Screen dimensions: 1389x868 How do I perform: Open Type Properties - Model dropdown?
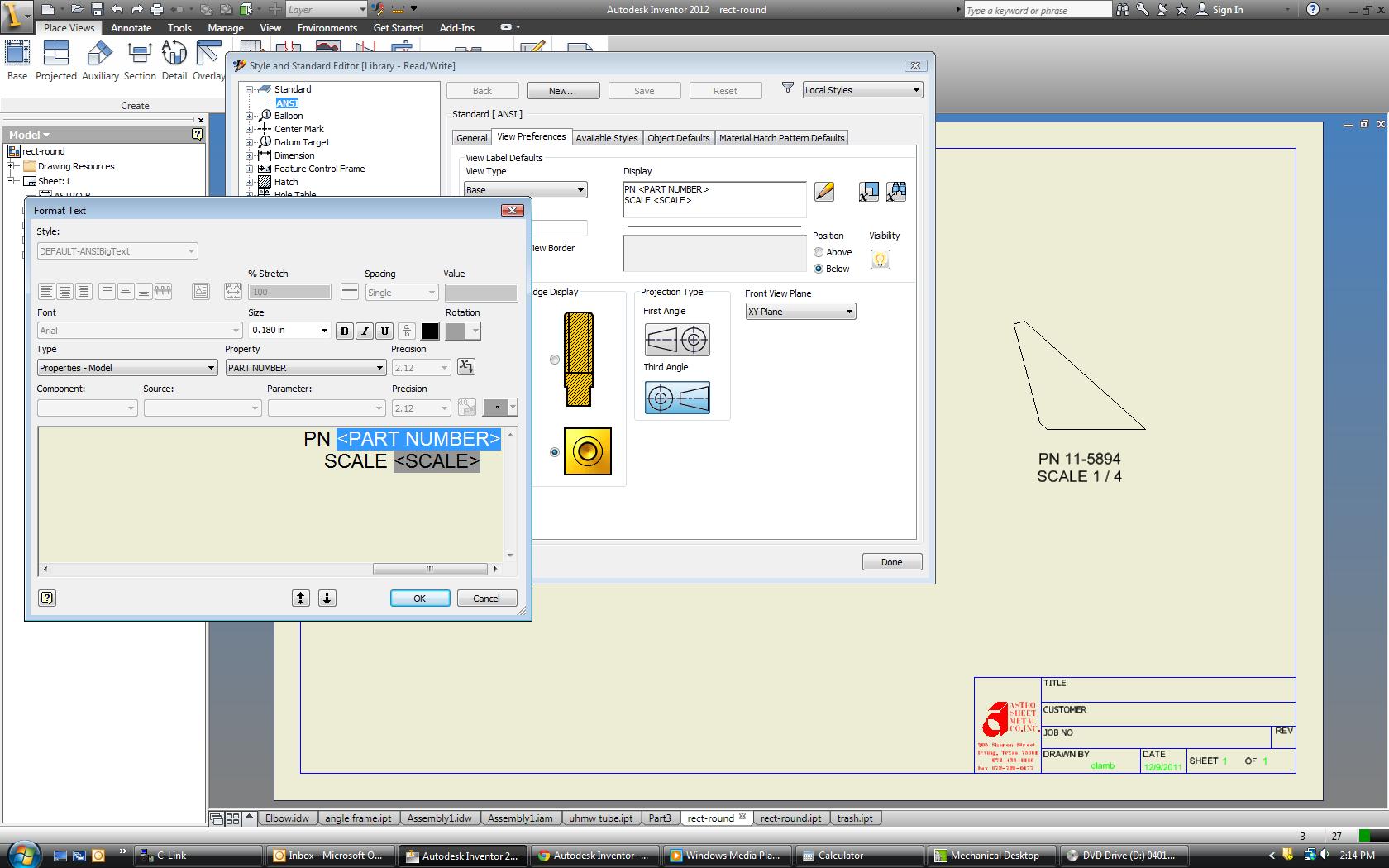[127, 368]
